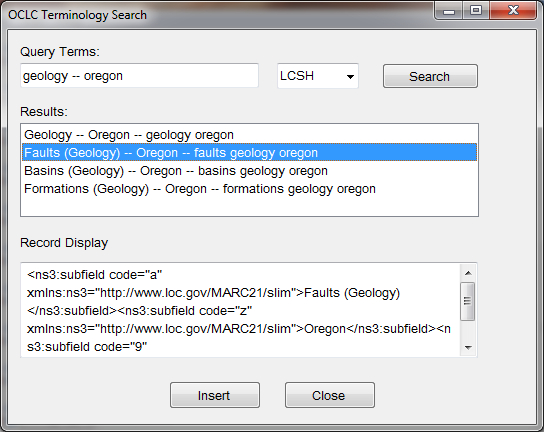Select Formations (Geology) -- Oregon result

(x=249, y=189)
